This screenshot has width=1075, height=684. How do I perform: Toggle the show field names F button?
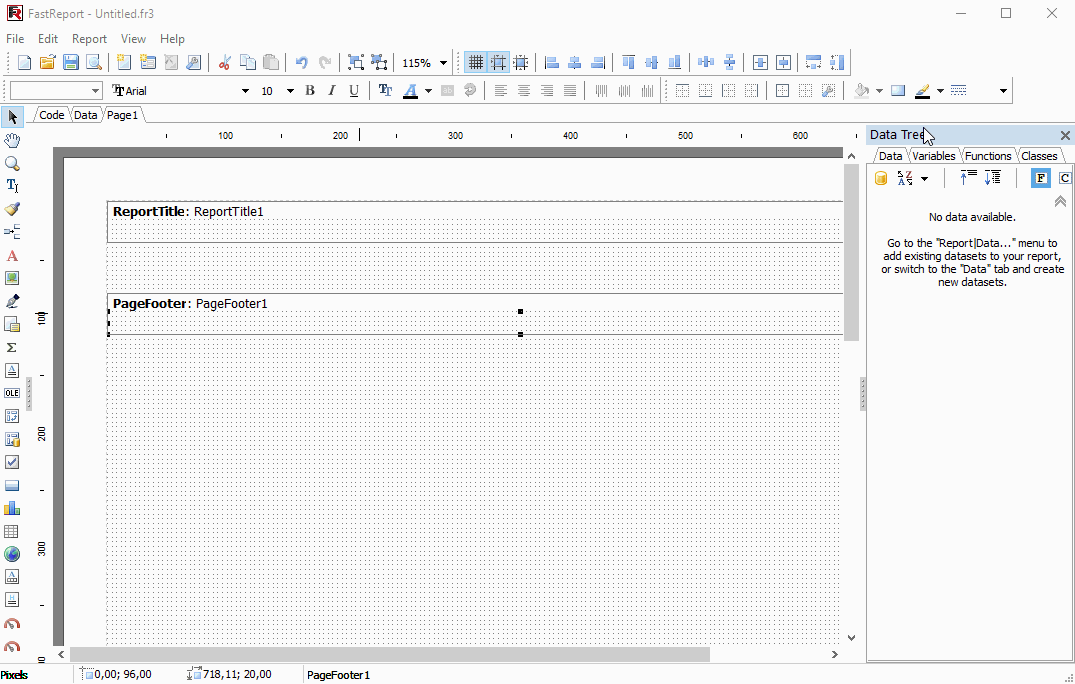point(1041,178)
